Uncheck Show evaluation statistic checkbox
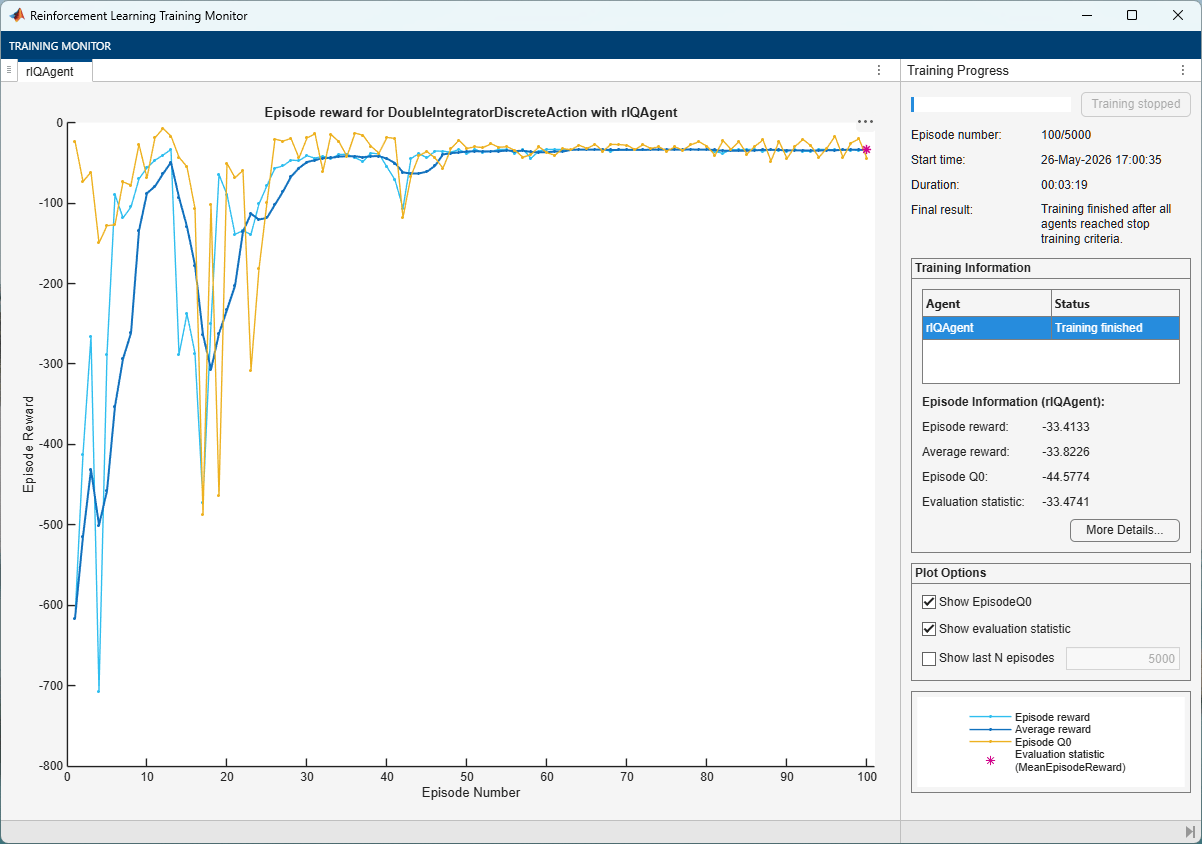 pos(929,629)
